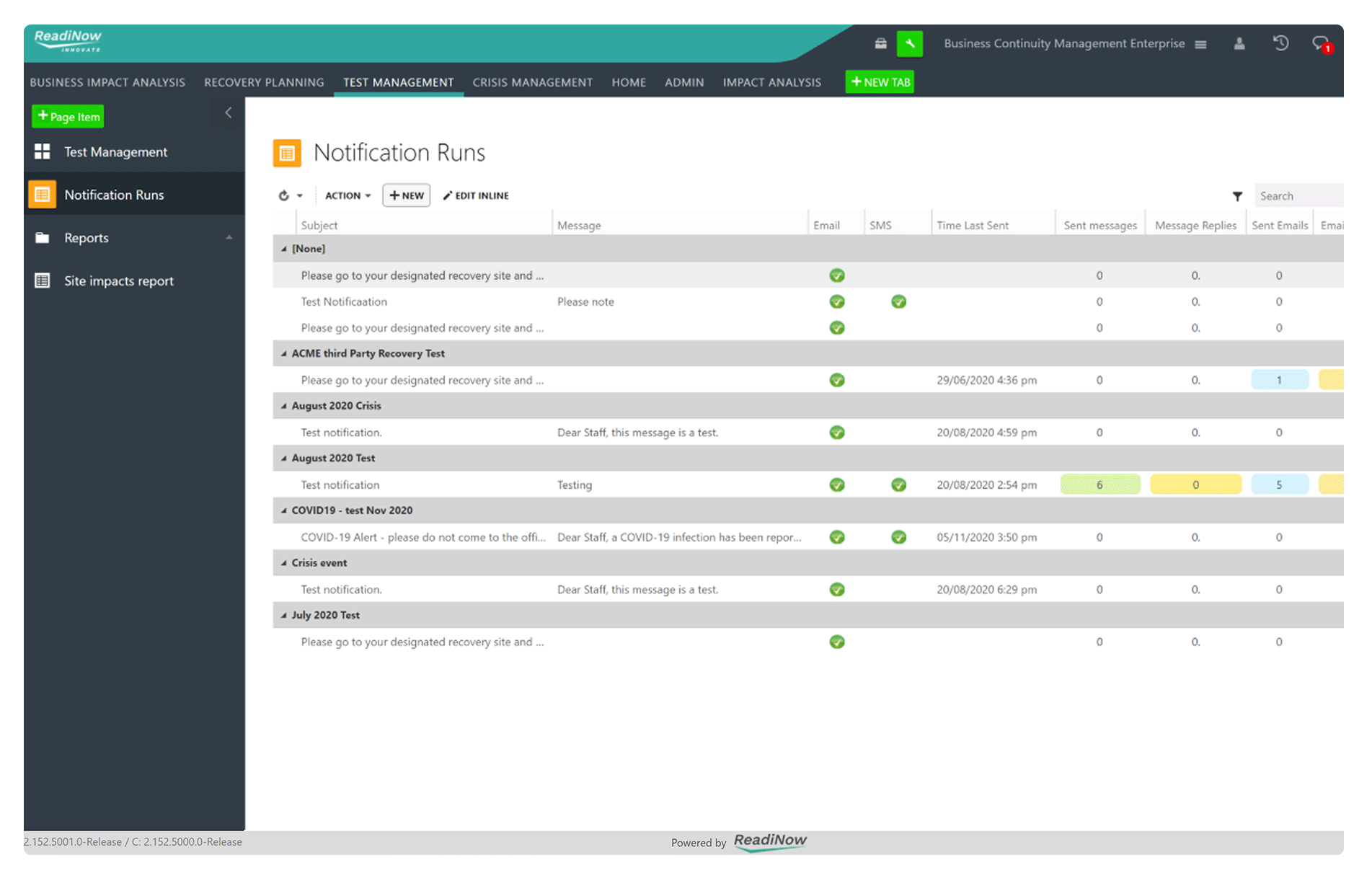Select the COVID-19 Alert notification row subject
Image resolution: width=1372 pixels, height=881 pixels.
(x=423, y=537)
